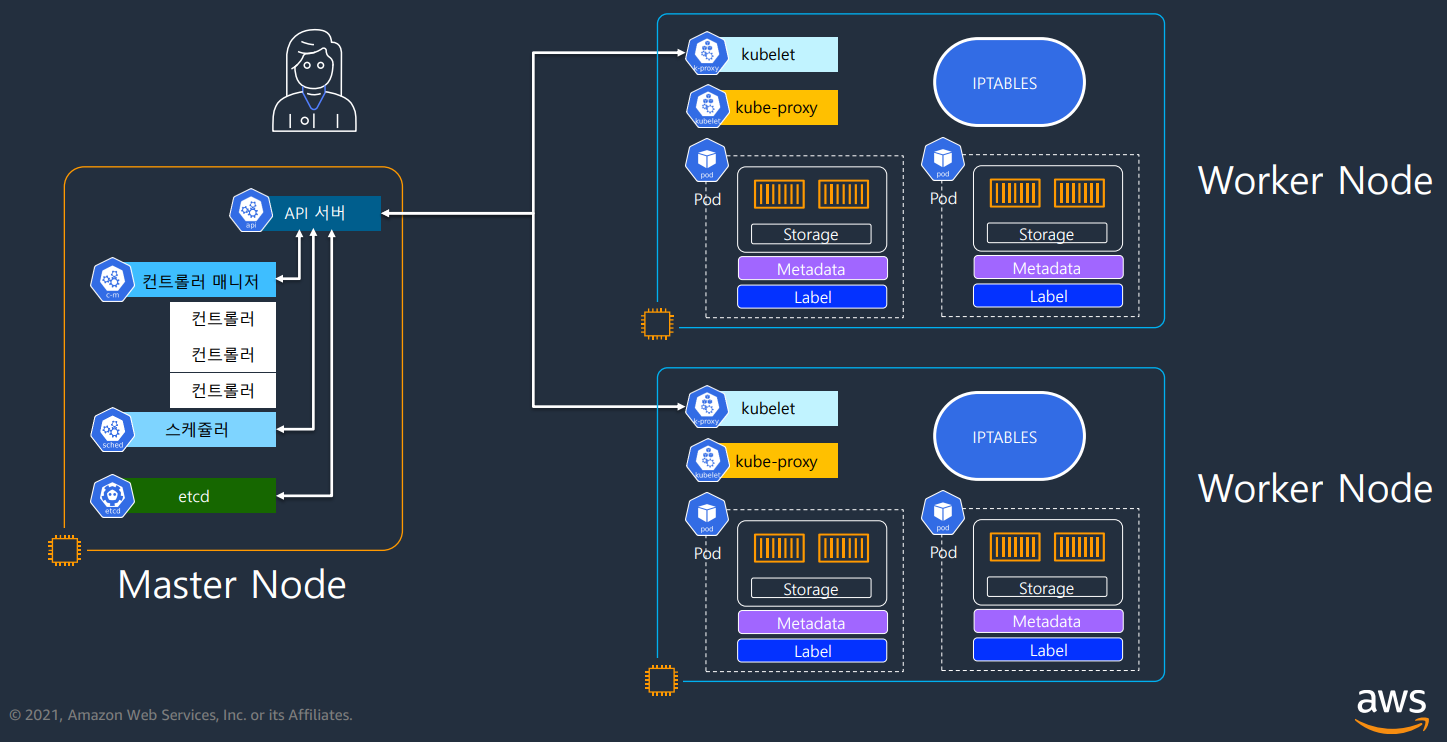Select the kubelet box in lower Worker Node

pyautogui.click(x=775, y=409)
